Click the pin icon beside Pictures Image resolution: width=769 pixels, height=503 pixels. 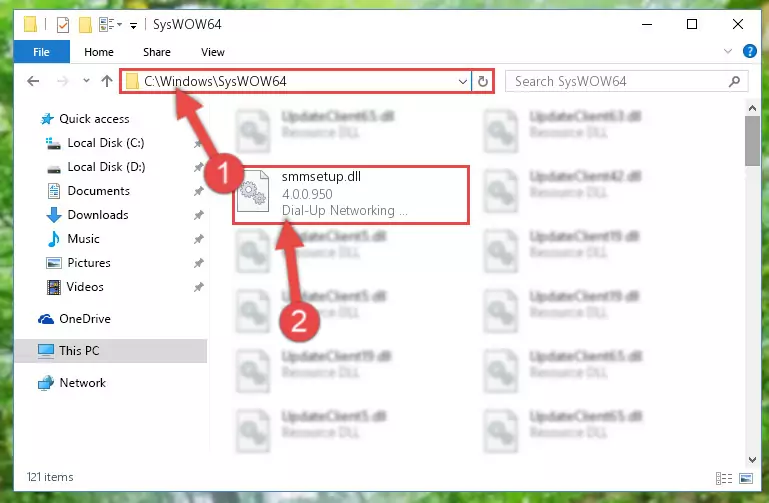pos(198,263)
